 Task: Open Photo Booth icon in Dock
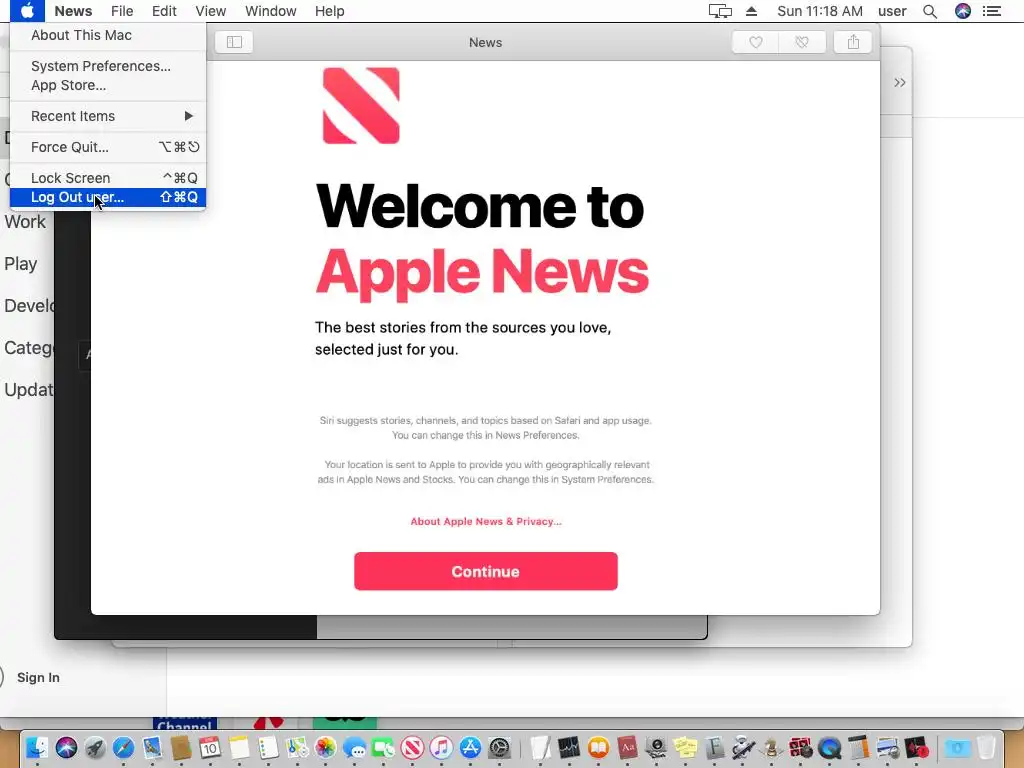click(x=801, y=748)
